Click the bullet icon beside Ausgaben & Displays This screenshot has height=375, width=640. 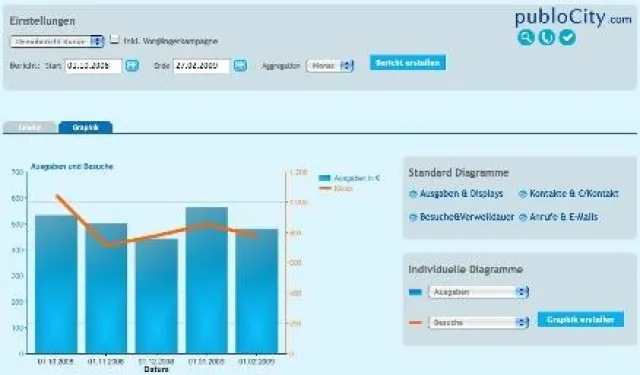413,194
